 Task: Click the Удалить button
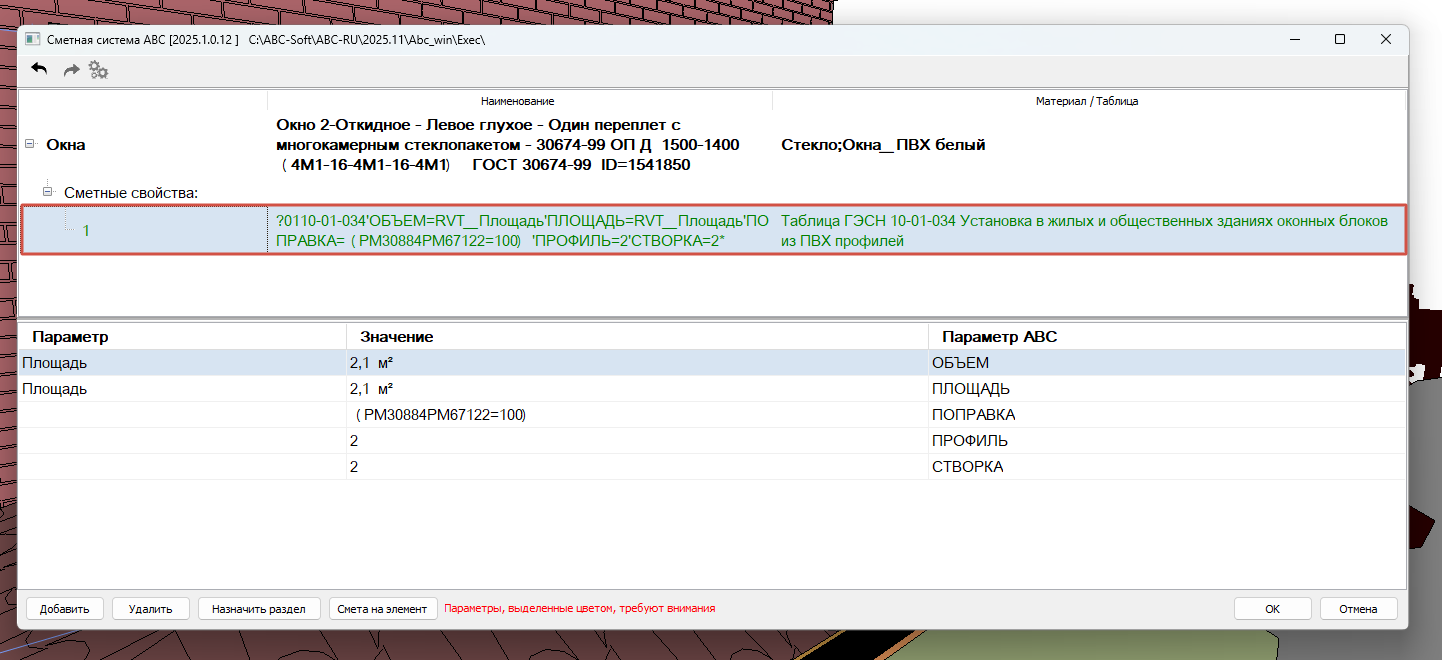tap(151, 609)
